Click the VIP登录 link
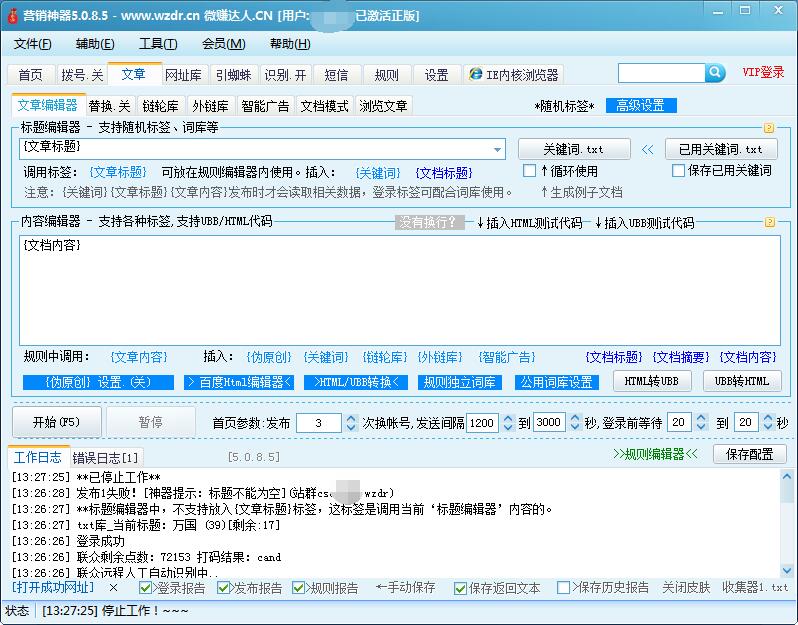Screen dimensions: 798x625 (x=763, y=72)
